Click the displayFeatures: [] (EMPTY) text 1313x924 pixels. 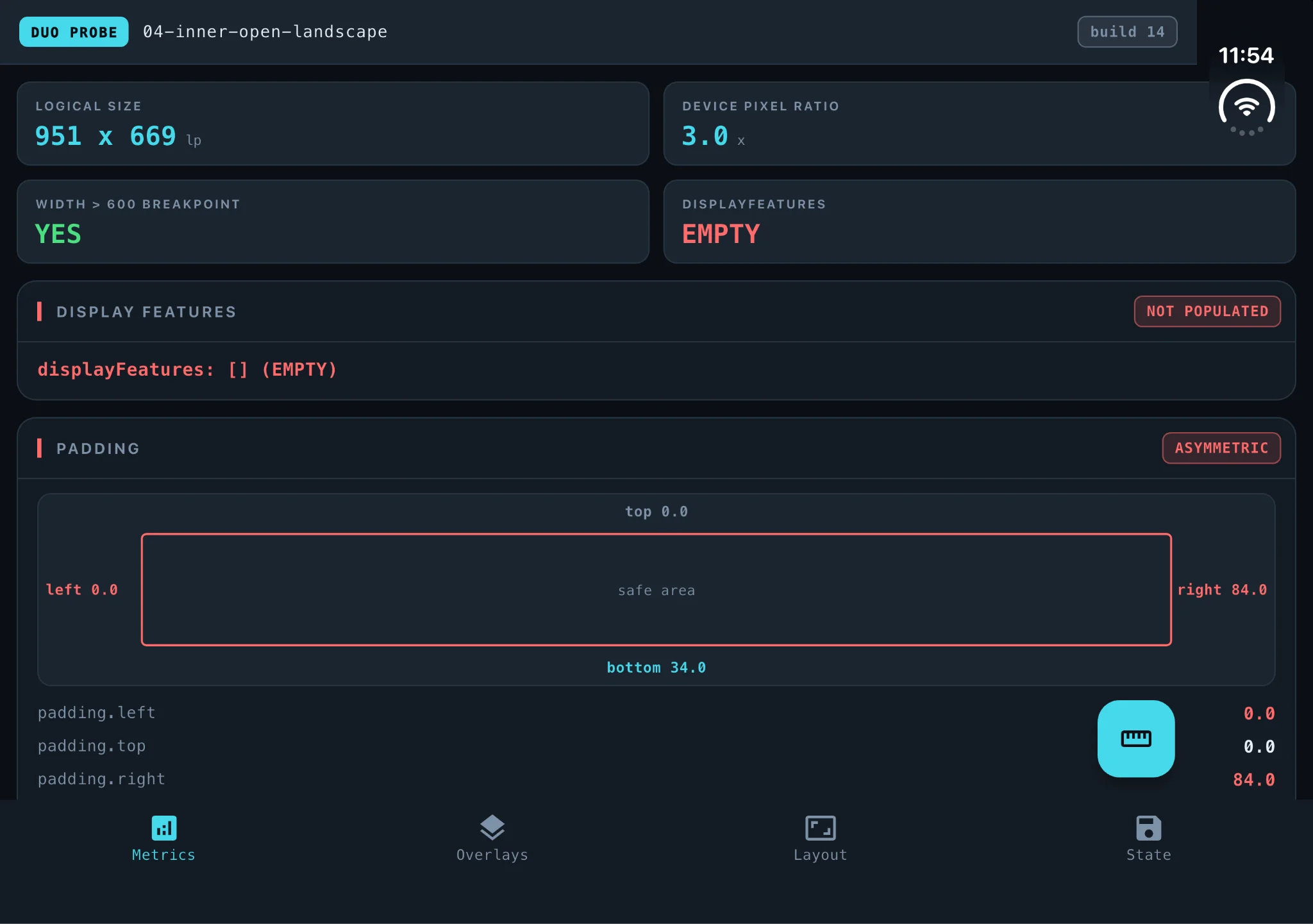[187, 370]
